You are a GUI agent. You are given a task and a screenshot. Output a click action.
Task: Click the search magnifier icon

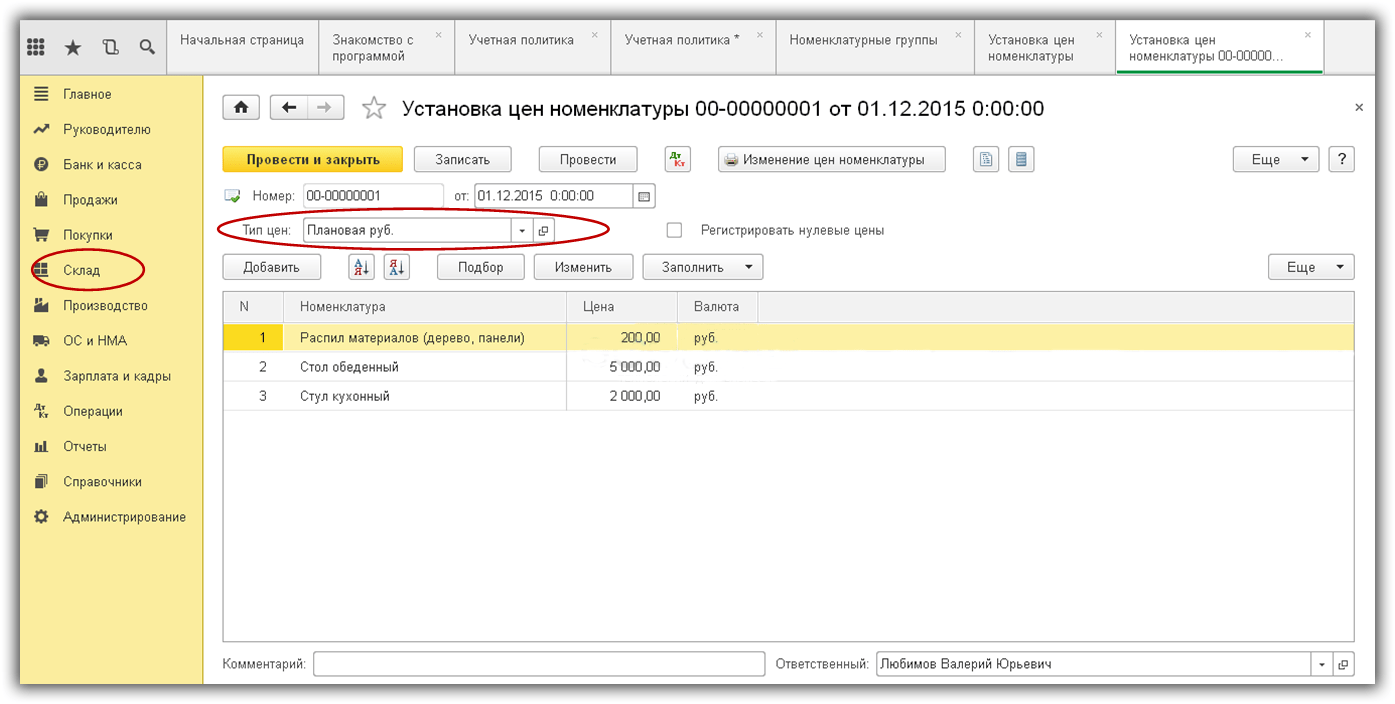tap(147, 47)
